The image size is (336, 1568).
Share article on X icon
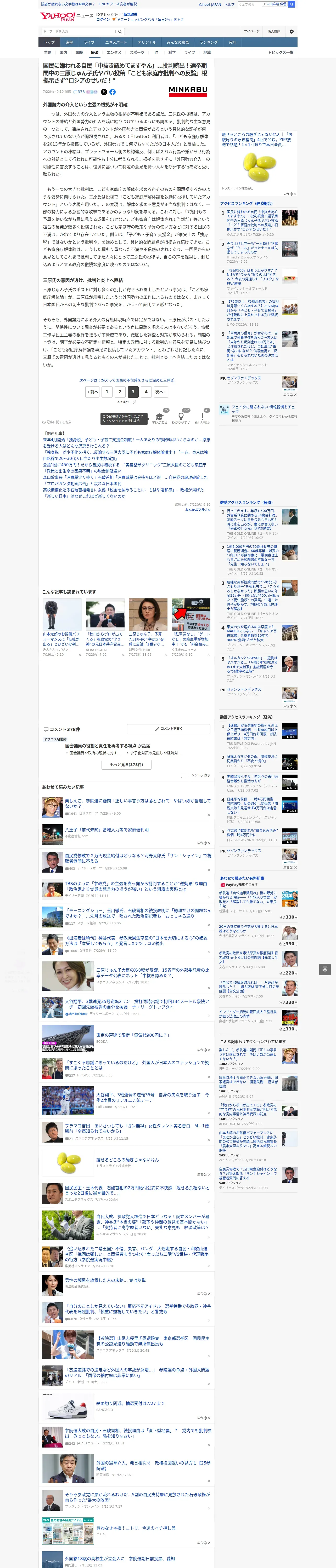tap(104, 92)
